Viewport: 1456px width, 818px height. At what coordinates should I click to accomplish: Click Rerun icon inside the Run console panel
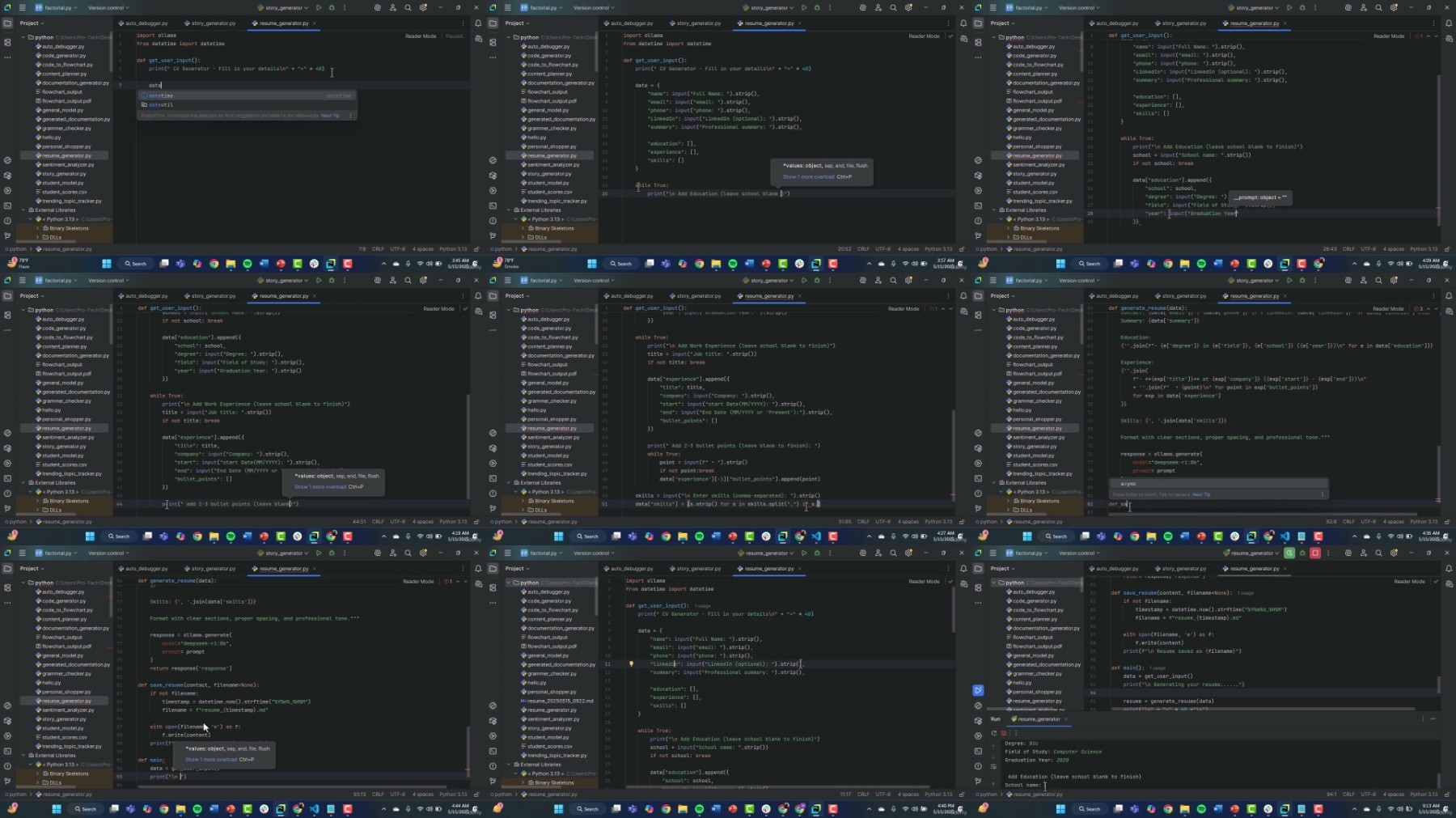tap(994, 733)
